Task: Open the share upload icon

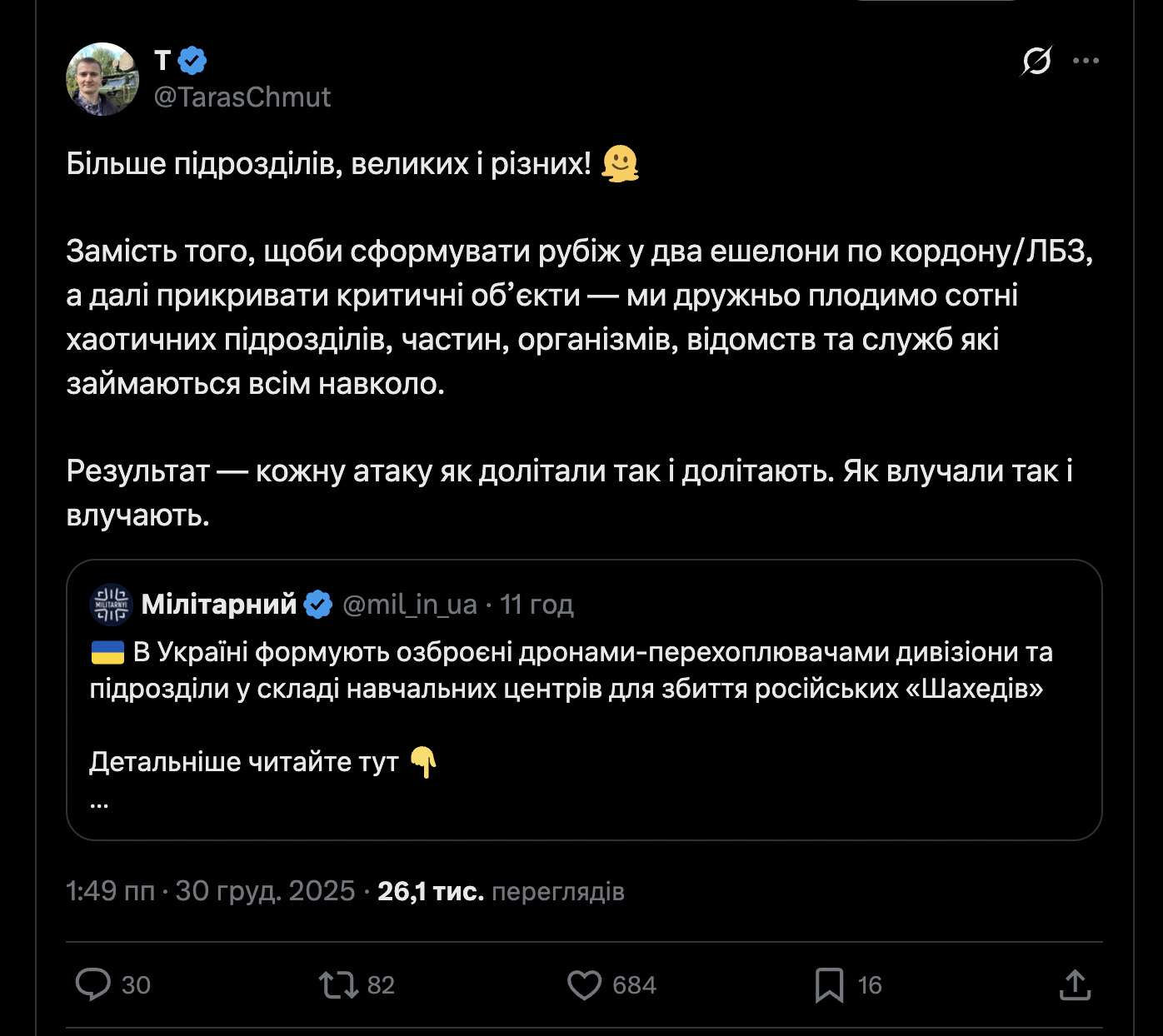Action: tap(1075, 984)
